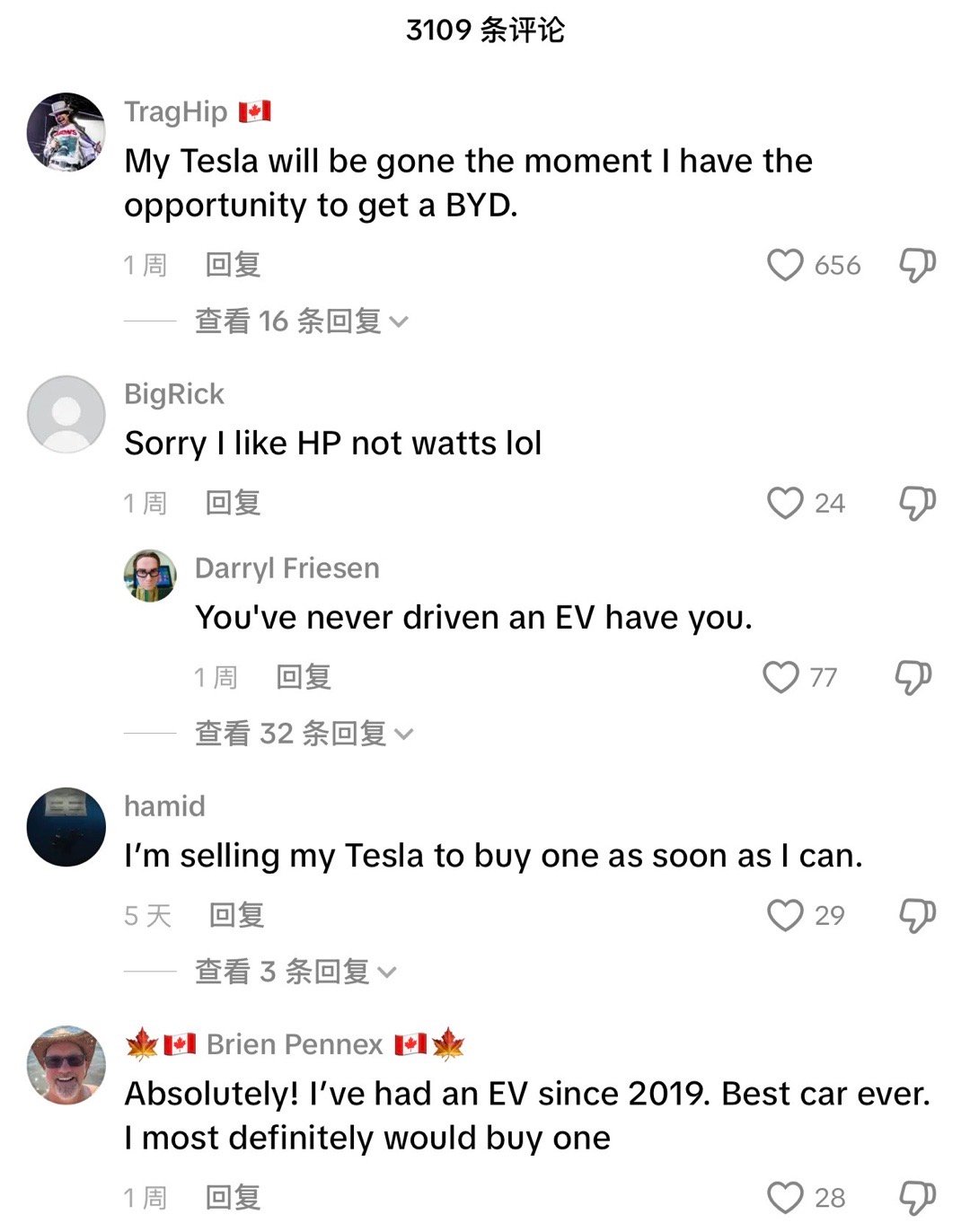Dislike Brien Pennex's comment
This screenshot has height=1232, width=970.
coord(917,1197)
